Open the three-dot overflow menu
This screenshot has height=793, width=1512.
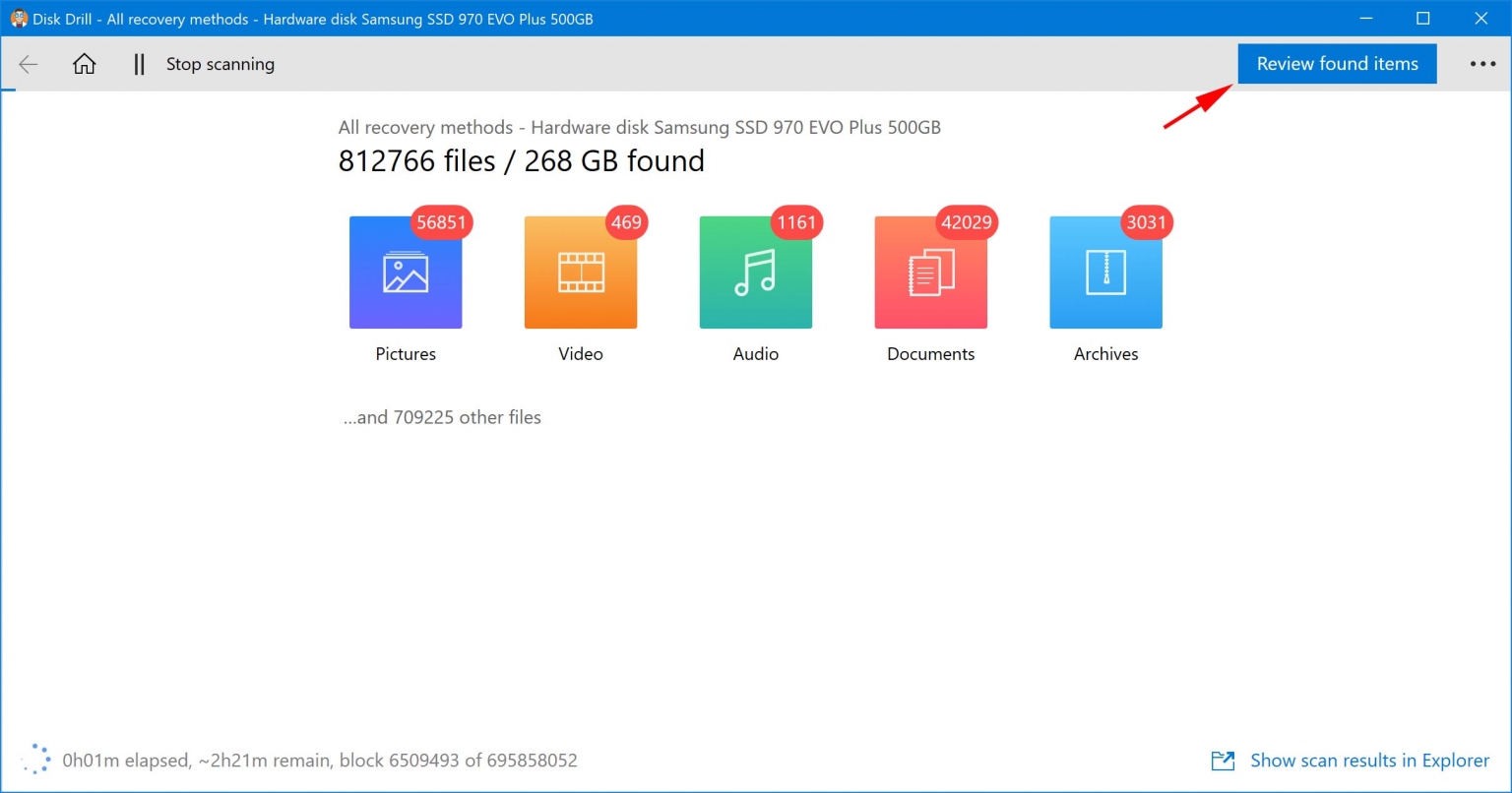(1481, 63)
